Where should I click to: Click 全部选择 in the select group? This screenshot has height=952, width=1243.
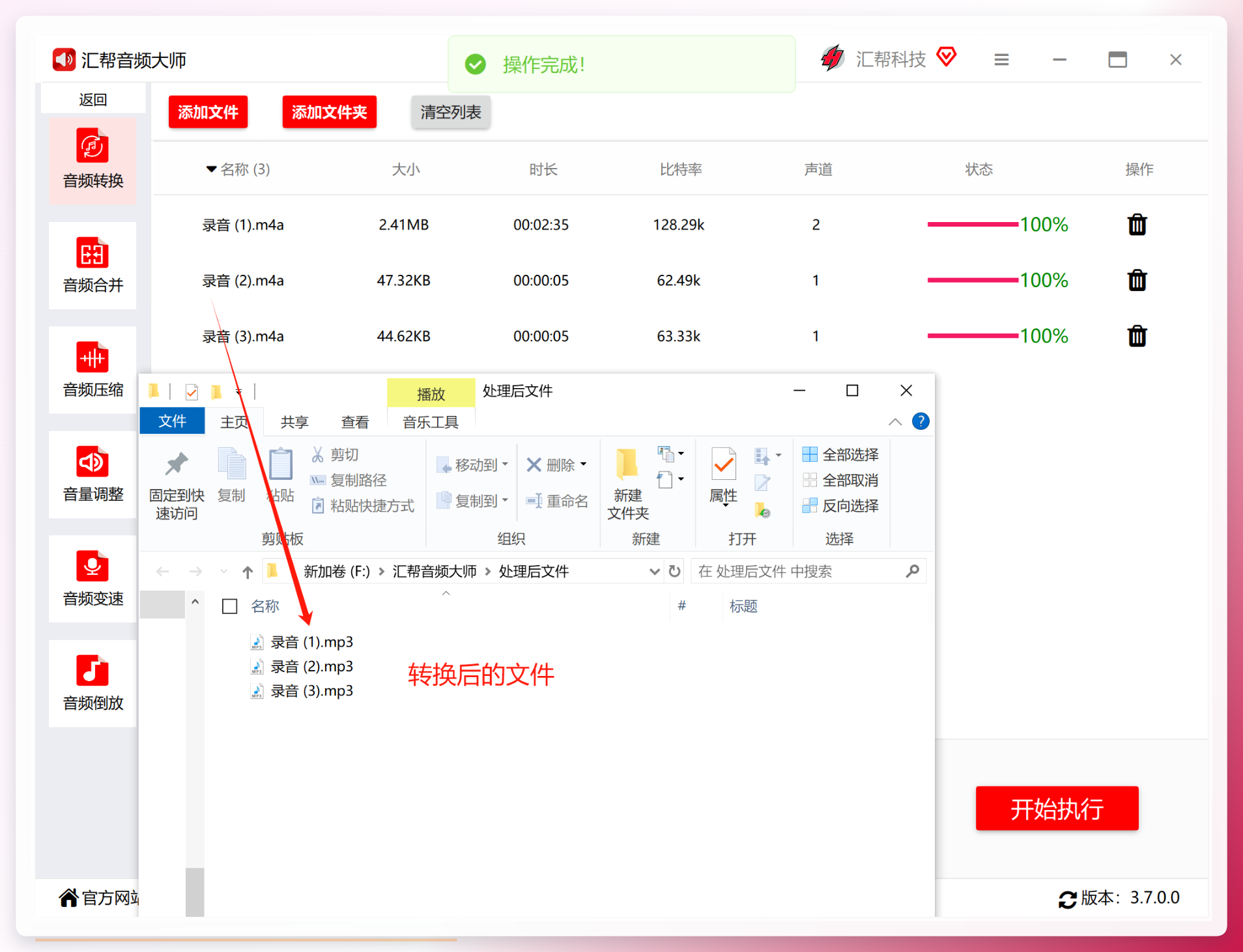[841, 455]
